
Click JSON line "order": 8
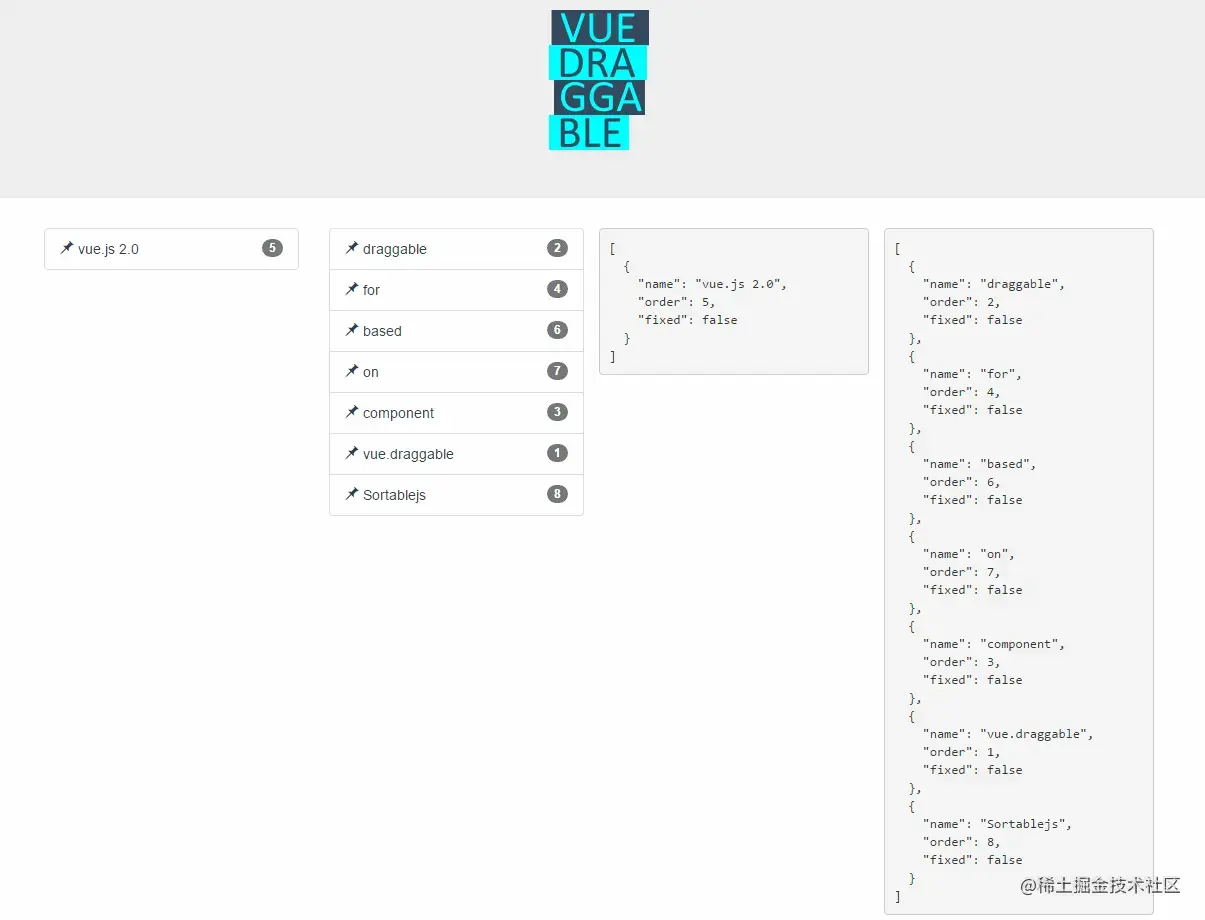962,842
